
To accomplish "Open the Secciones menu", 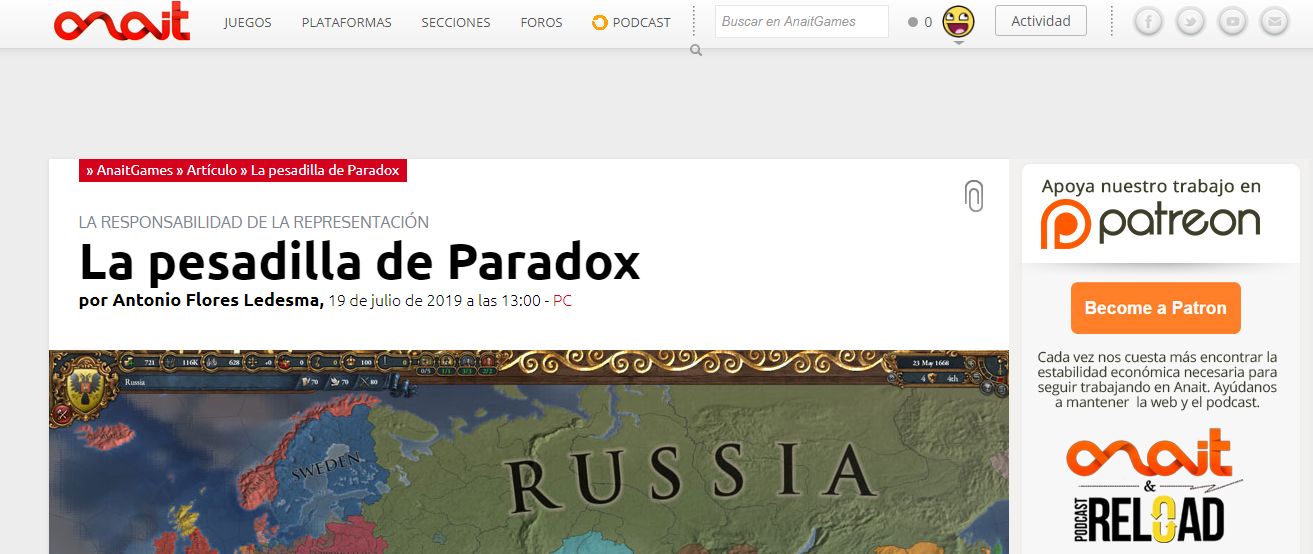I will (456, 22).
